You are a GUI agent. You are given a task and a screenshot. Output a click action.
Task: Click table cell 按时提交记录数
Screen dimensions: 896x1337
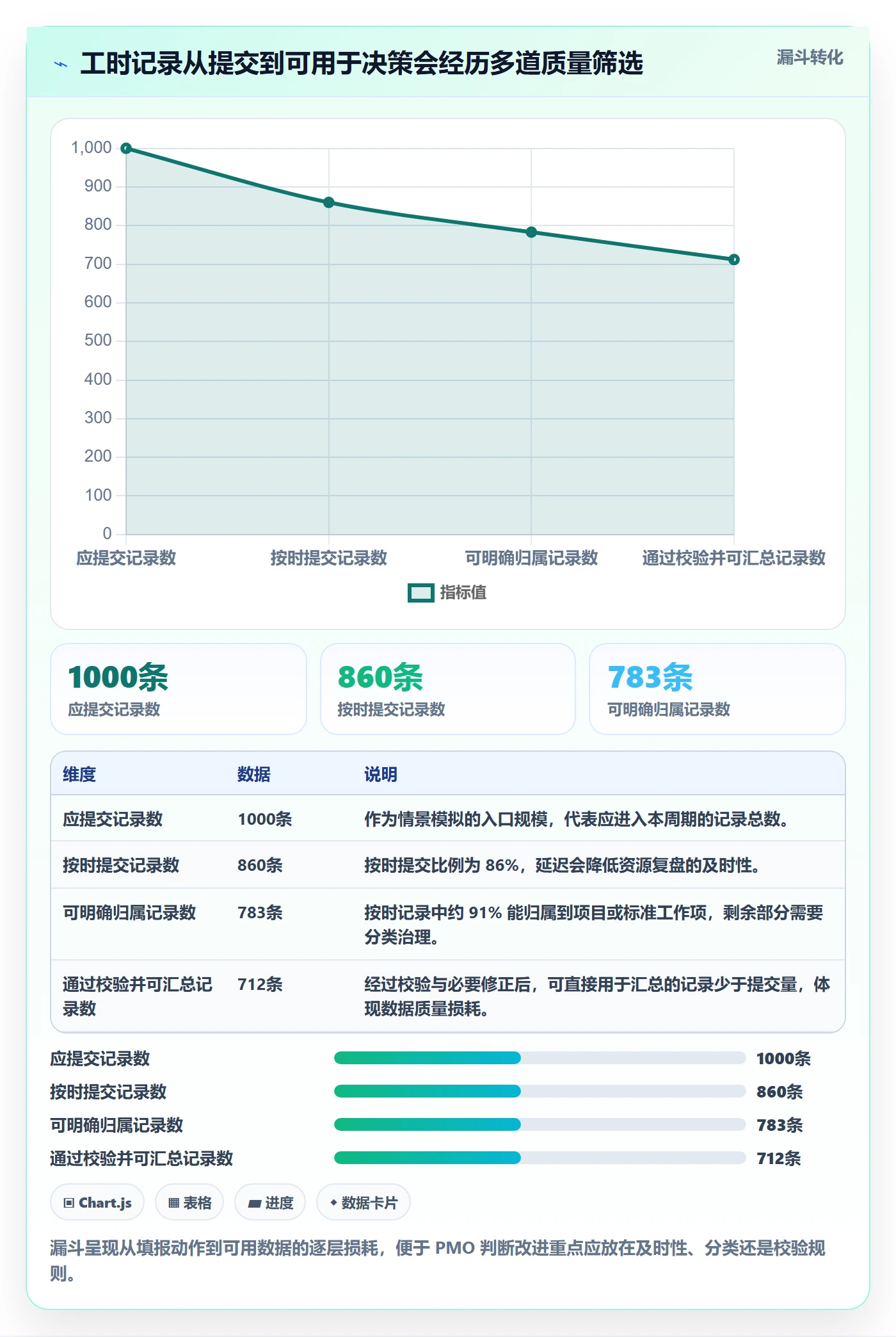(x=121, y=865)
